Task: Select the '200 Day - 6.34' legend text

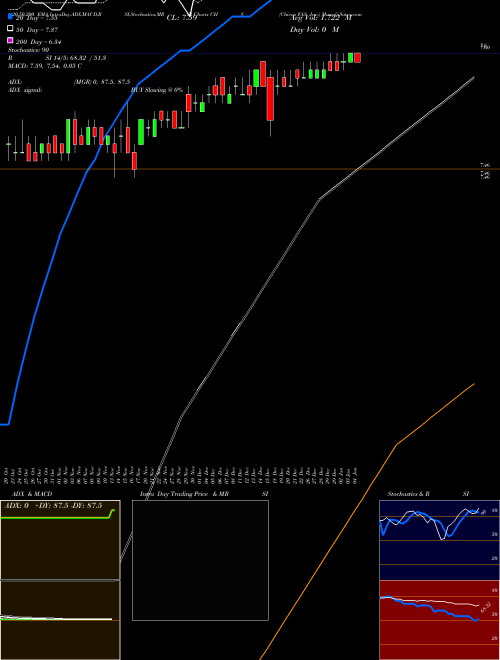Action: (39, 42)
